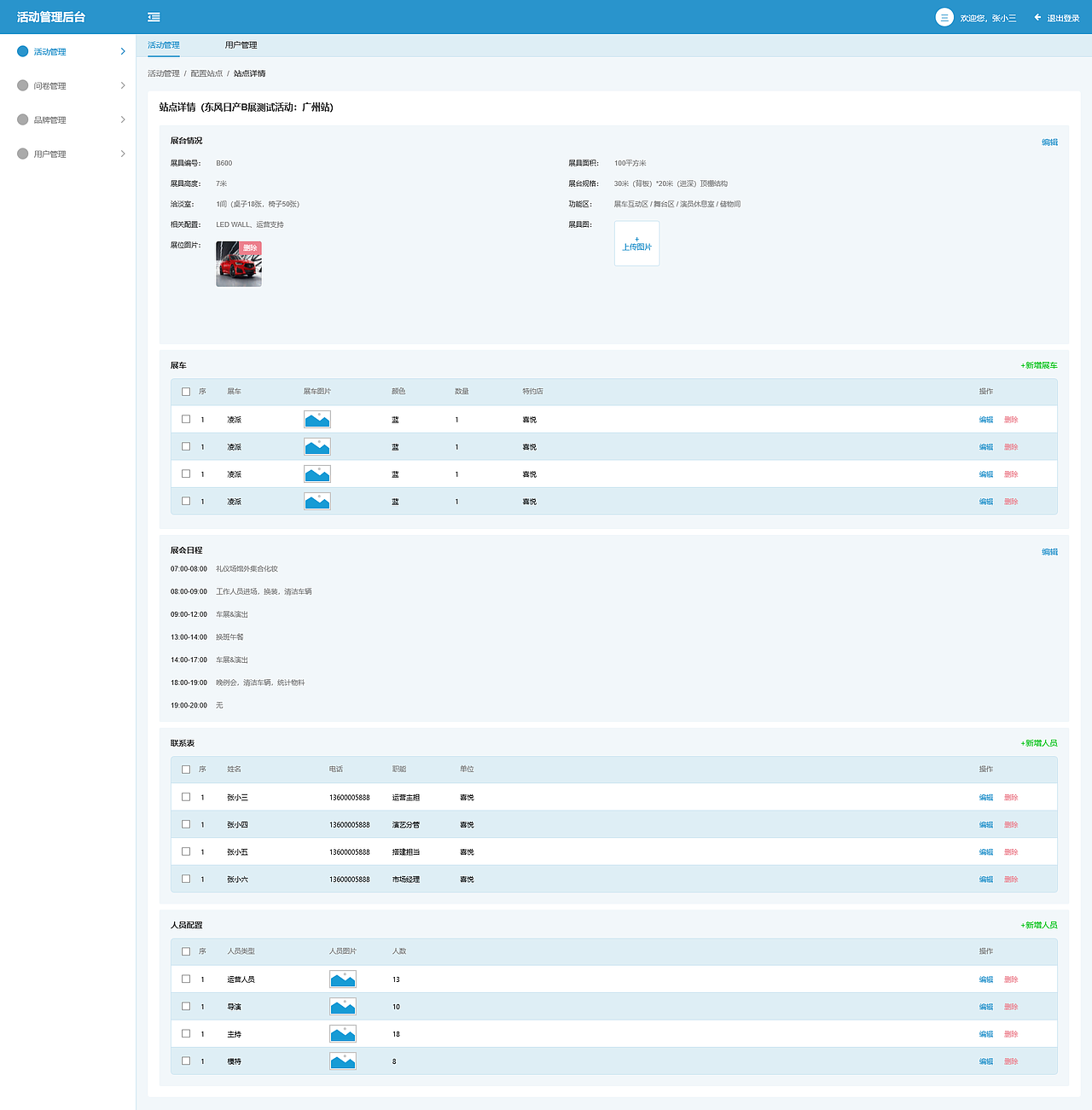Viewport: 1092px width, 1110px height.
Task: Click the 市场经理 role cell
Action: click(x=406, y=880)
